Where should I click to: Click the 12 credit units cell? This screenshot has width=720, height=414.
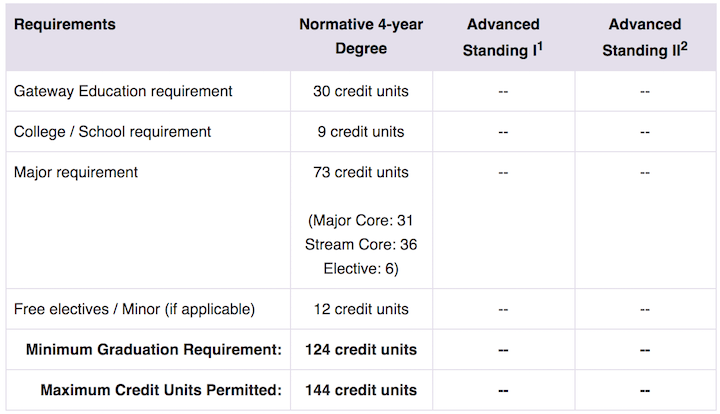click(x=360, y=309)
